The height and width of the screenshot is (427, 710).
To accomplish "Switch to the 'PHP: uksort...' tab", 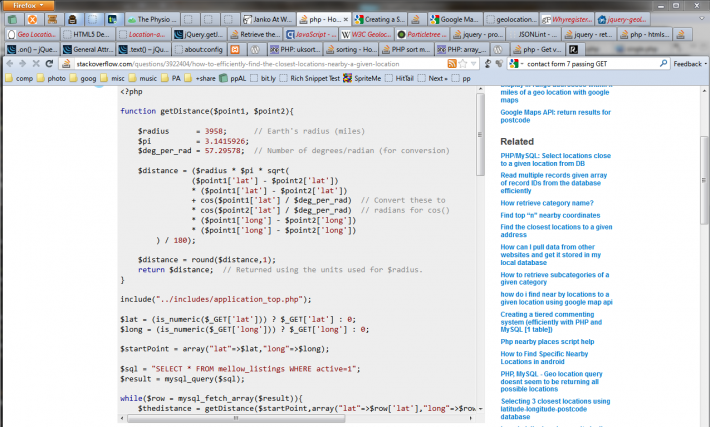I will (x=295, y=49).
